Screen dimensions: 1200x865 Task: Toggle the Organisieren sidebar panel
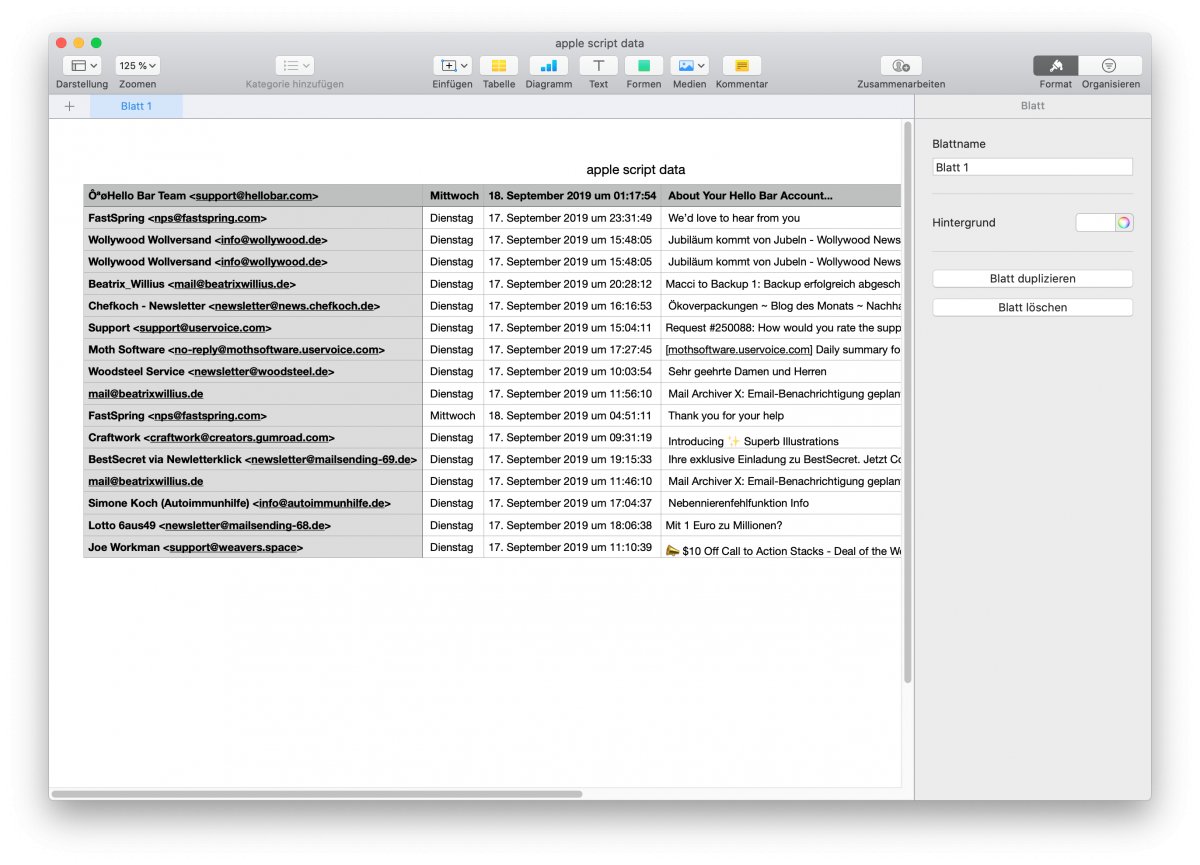click(1110, 66)
